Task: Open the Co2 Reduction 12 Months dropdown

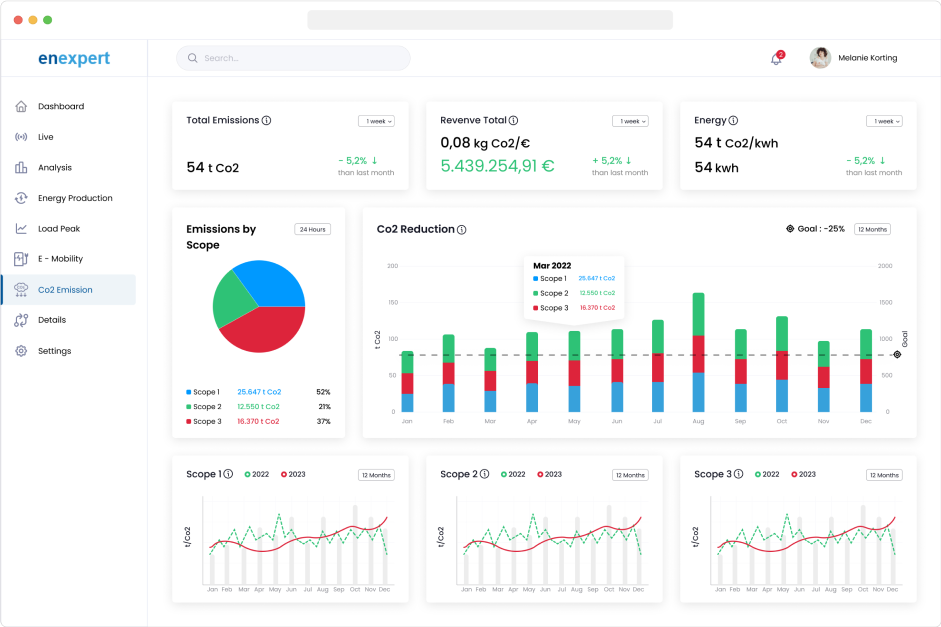Action: [873, 229]
